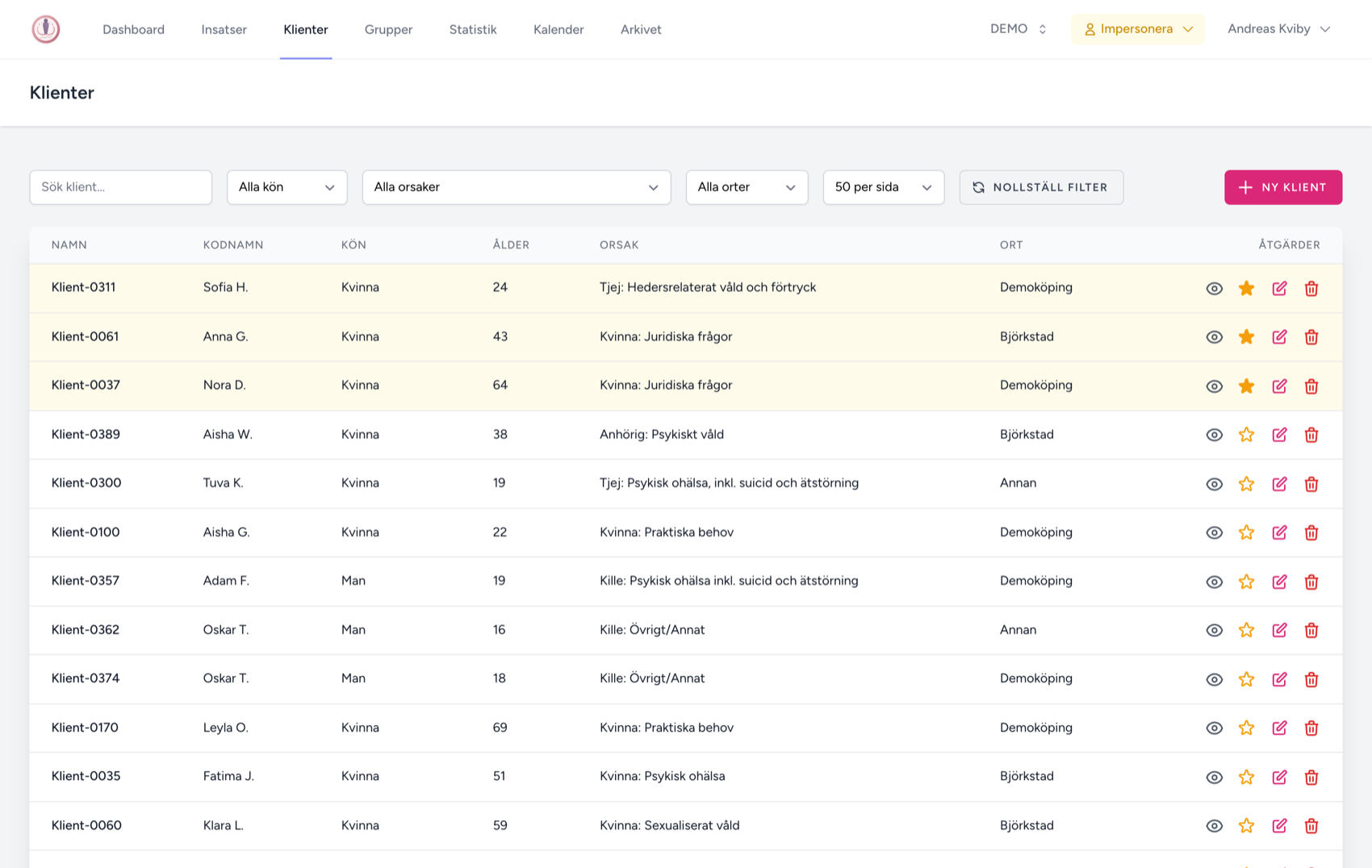1372x868 pixels.
Task: Expand the Alla orsaker reason filter
Action: [517, 187]
